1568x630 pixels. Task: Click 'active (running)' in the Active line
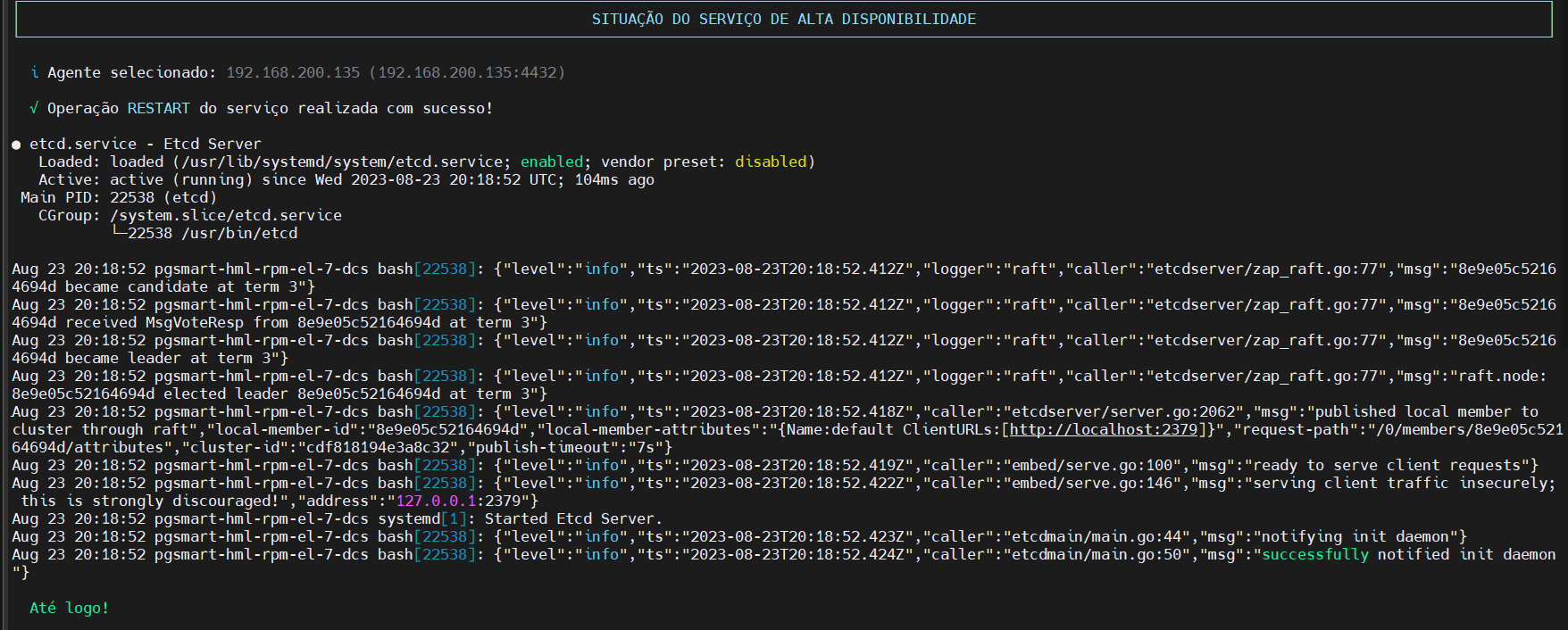[181, 179]
